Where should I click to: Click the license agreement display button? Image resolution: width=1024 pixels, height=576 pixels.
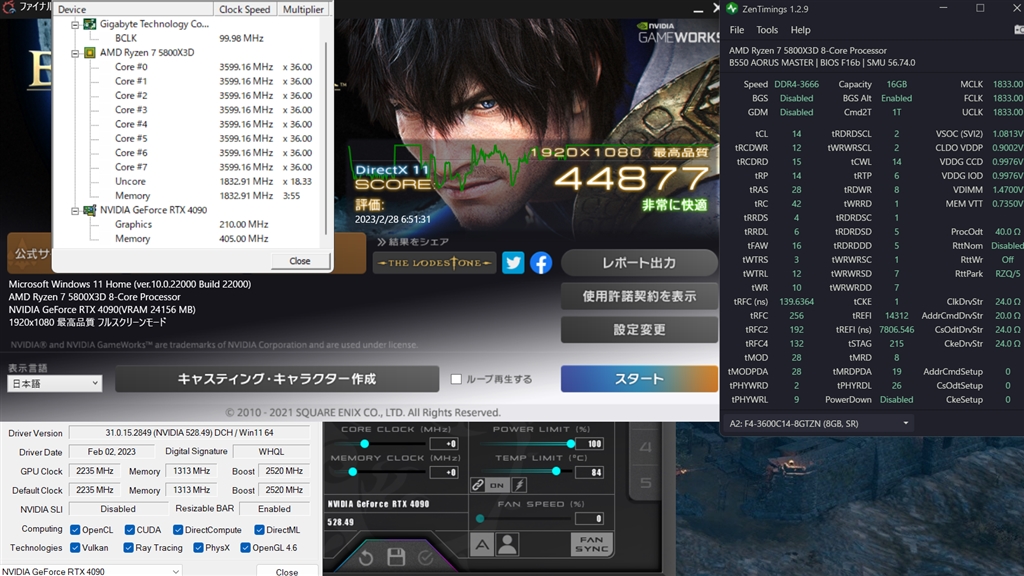(639, 296)
